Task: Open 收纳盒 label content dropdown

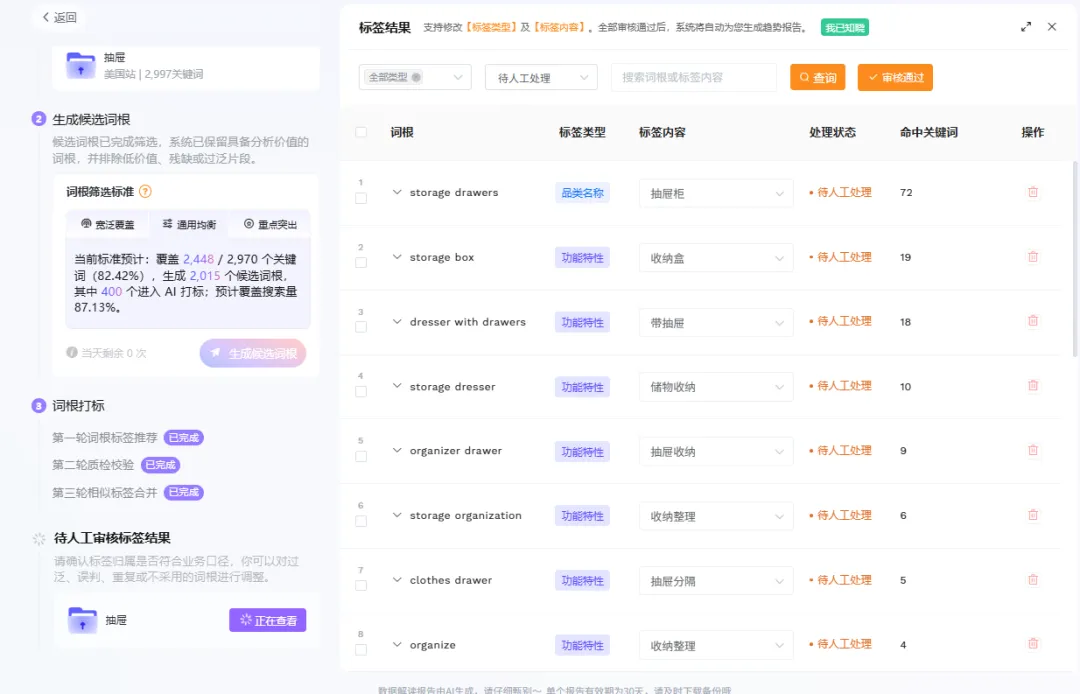Action: (716, 258)
